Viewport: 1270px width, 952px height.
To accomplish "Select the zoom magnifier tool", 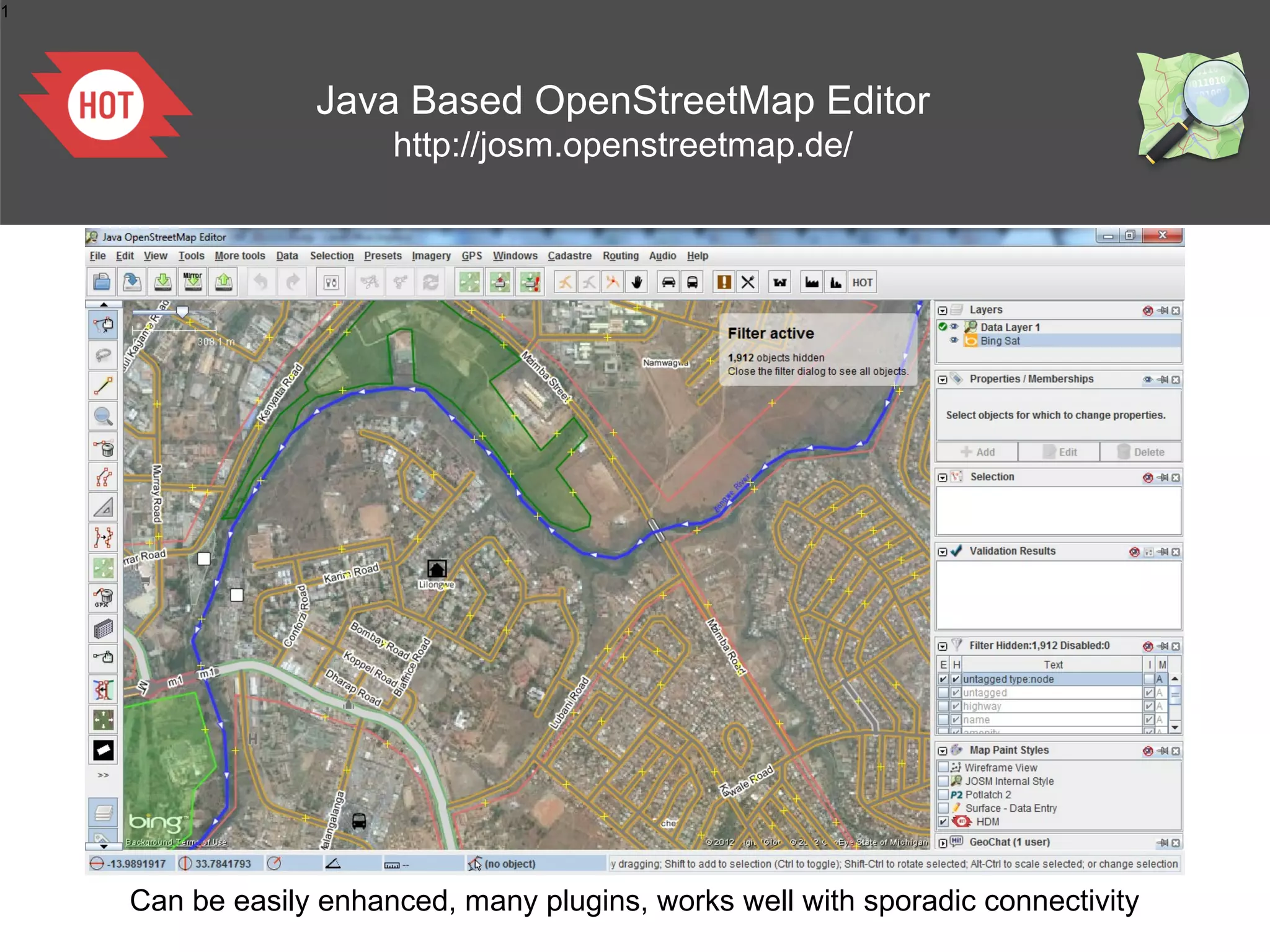I will (104, 416).
